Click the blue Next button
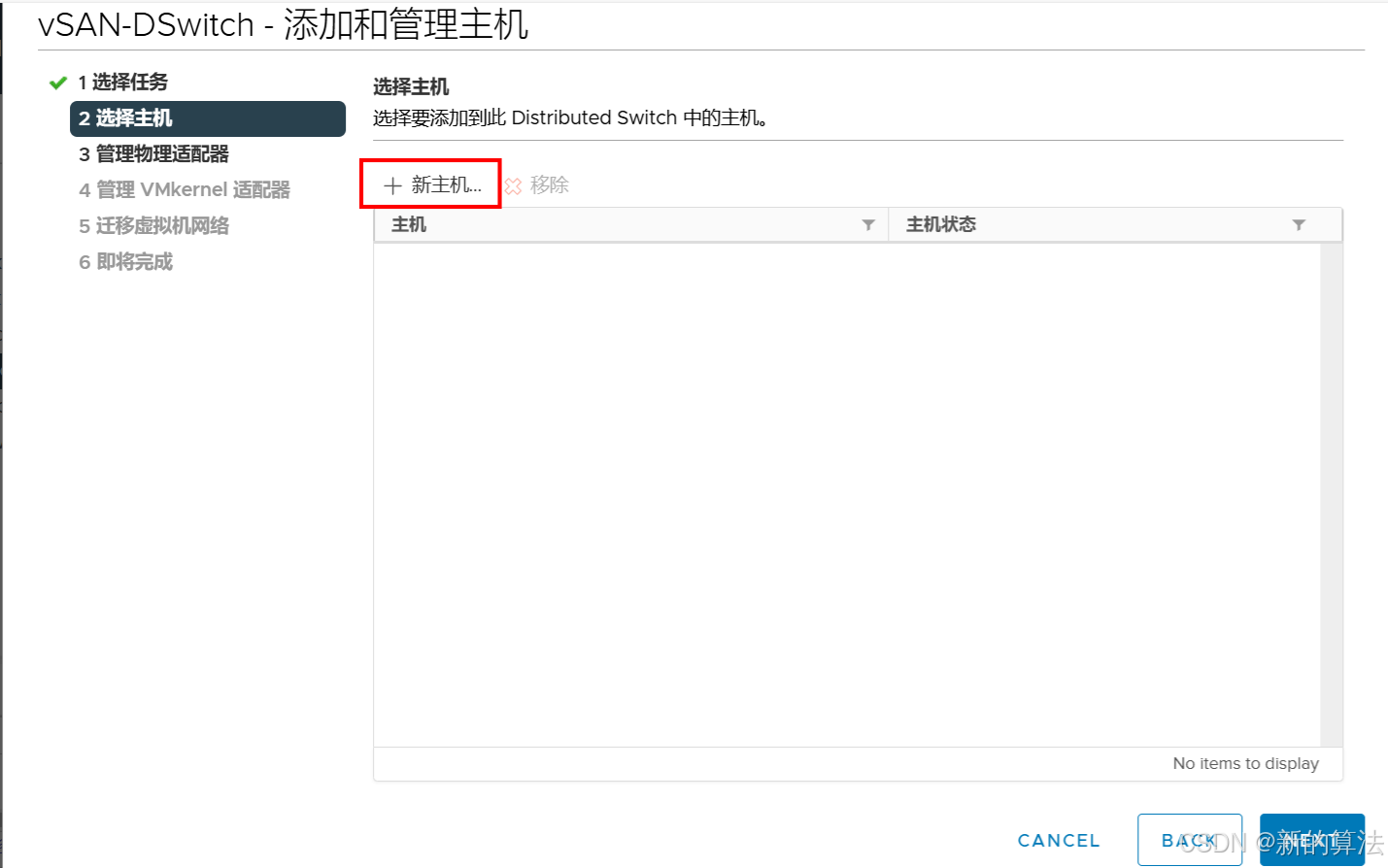The image size is (1388, 868). [1312, 840]
